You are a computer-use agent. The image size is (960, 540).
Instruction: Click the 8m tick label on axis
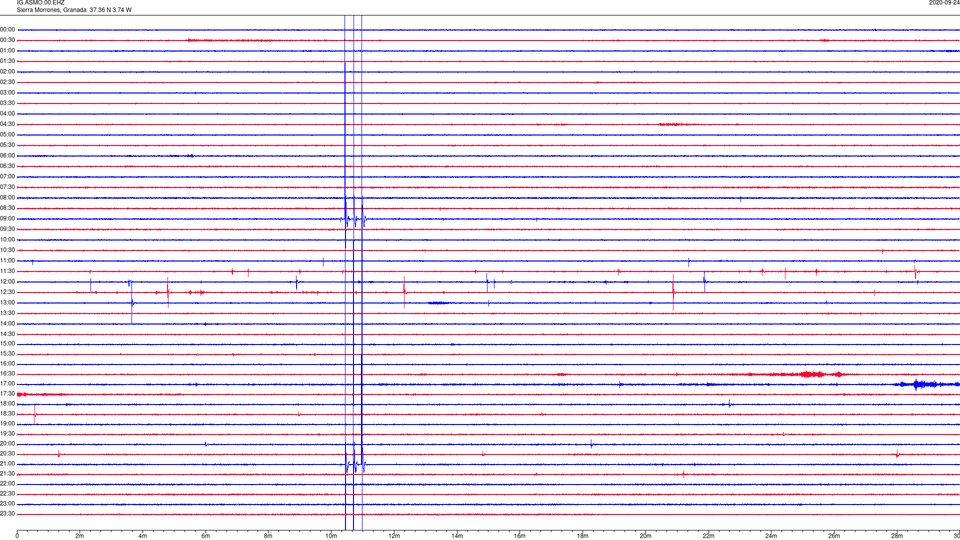pyautogui.click(x=268, y=536)
